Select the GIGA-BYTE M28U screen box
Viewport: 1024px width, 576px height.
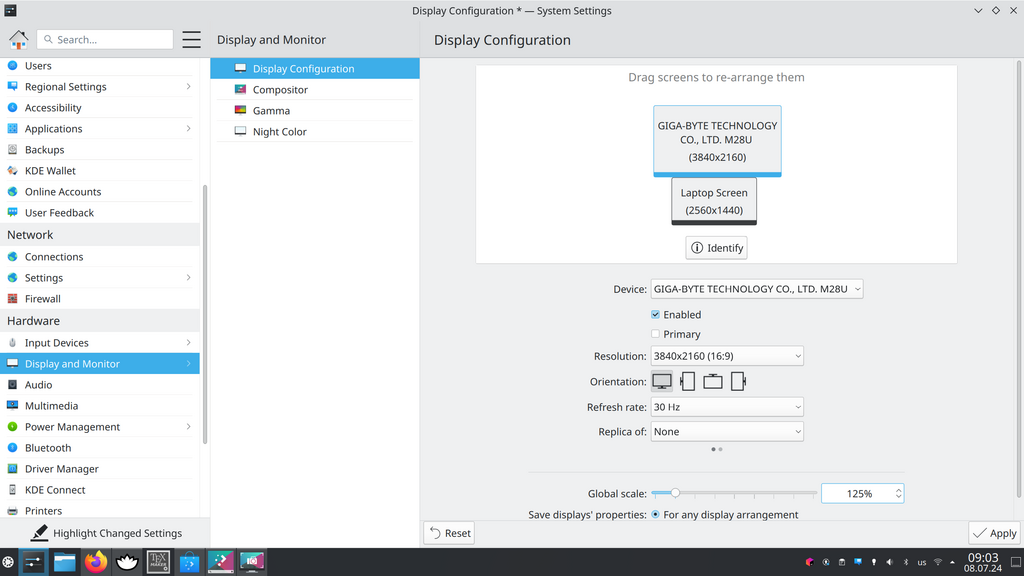coord(717,141)
